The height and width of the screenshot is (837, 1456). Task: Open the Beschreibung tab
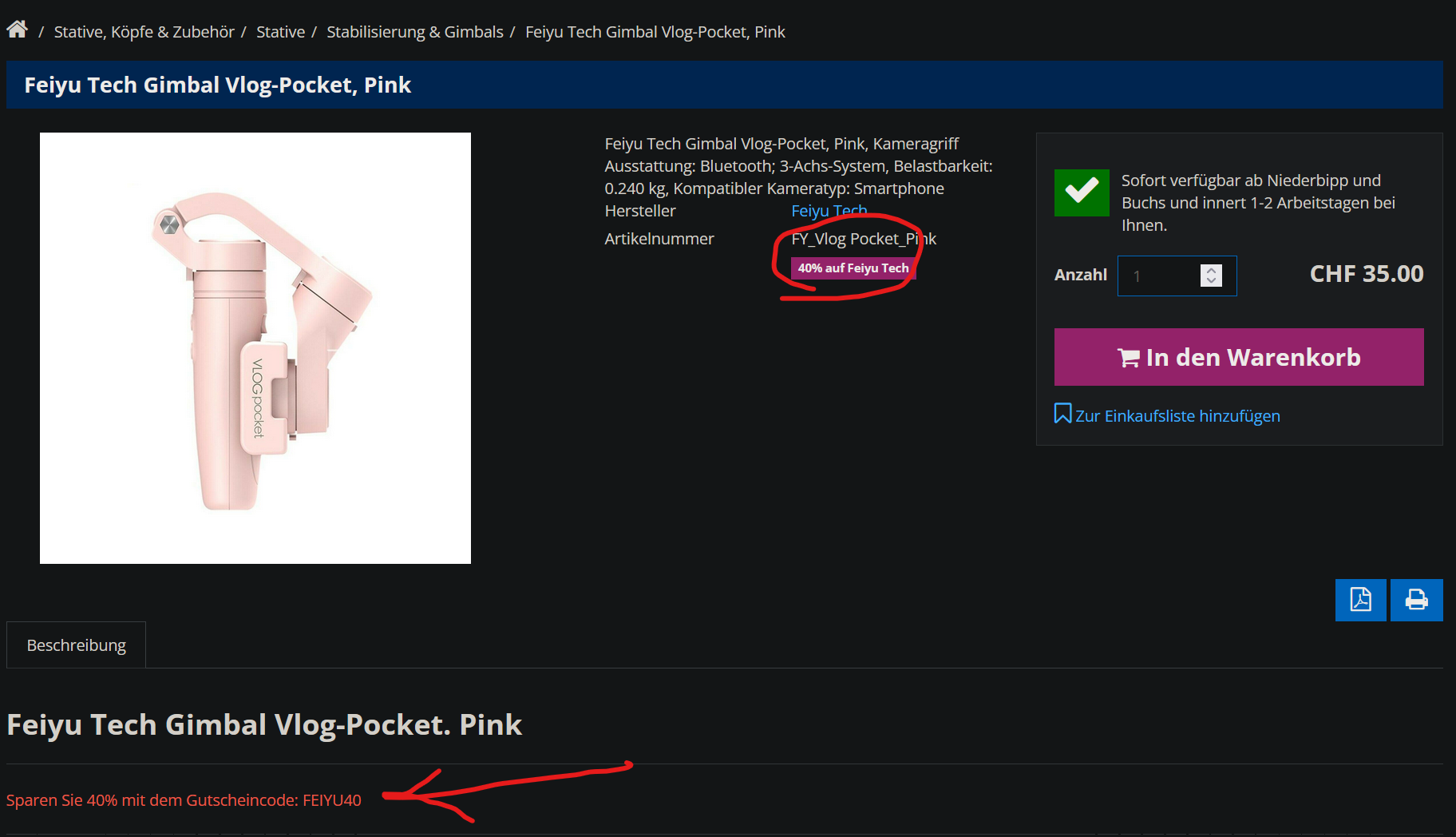[77, 645]
